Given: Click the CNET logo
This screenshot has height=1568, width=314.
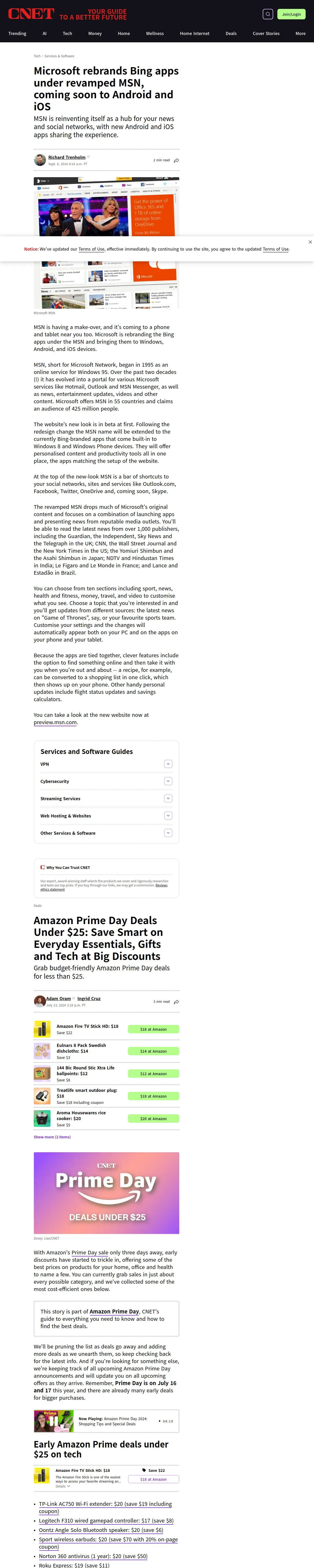Looking at the screenshot, I should [31, 13].
